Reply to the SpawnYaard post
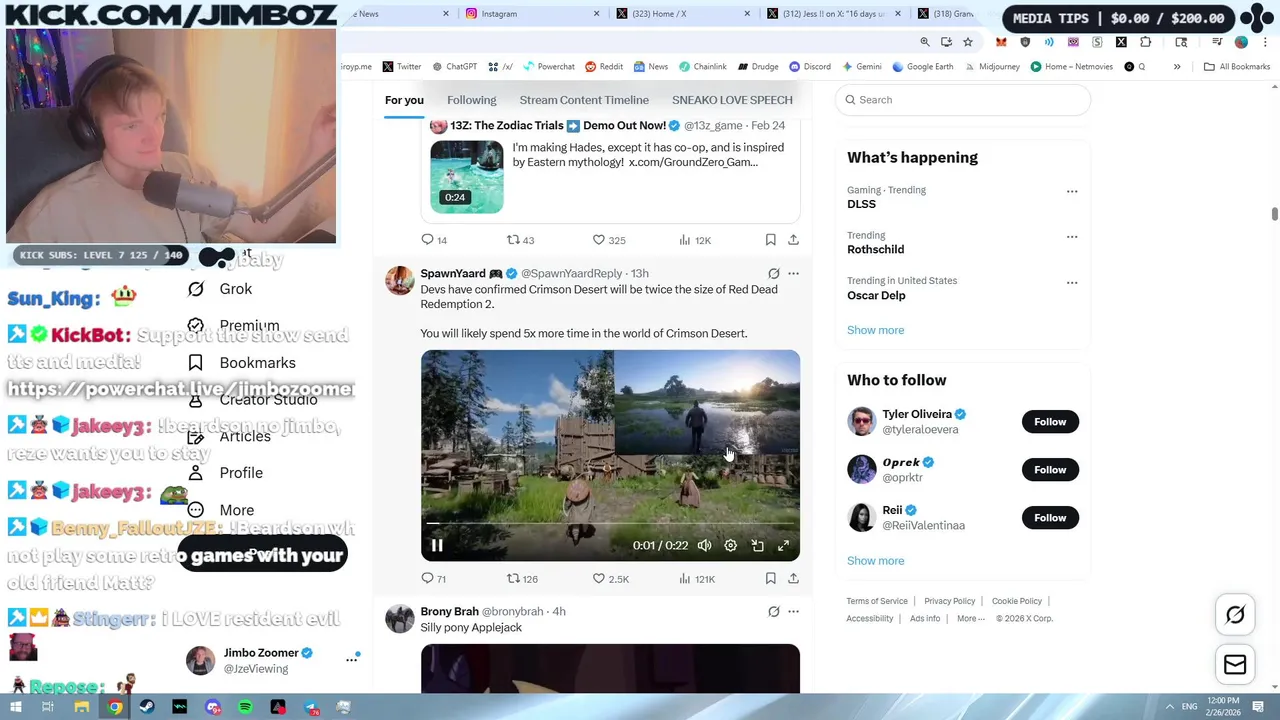This screenshot has height=720, width=1280. pyautogui.click(x=434, y=579)
